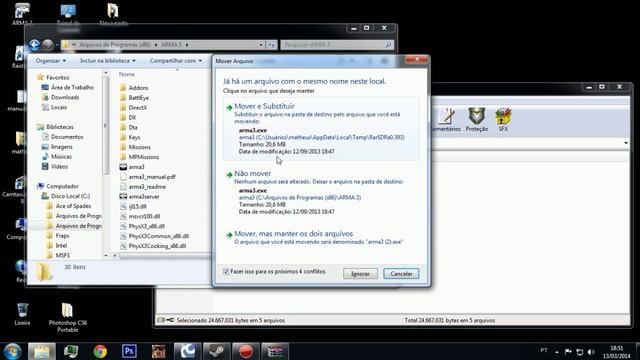Image resolution: width=640 pixels, height=360 pixels.
Task: Open WinRAR path dropdown arrow
Action: [626, 143]
